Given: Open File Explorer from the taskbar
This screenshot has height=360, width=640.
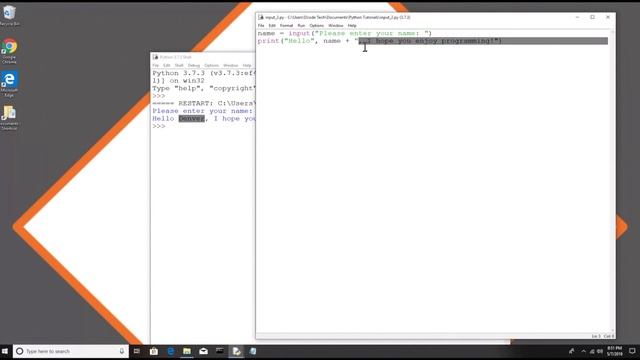Looking at the screenshot, I should 187,351.
